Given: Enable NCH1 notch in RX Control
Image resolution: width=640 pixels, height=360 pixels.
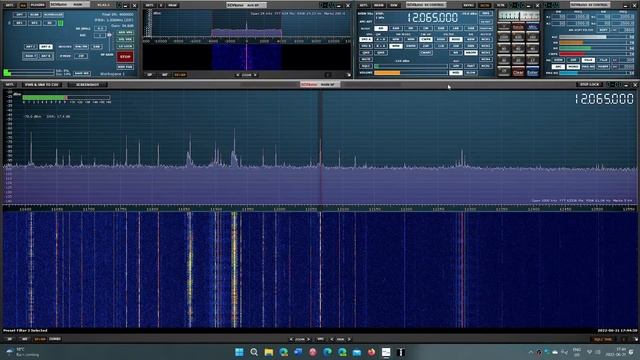Looking at the screenshot, I should (486, 39).
